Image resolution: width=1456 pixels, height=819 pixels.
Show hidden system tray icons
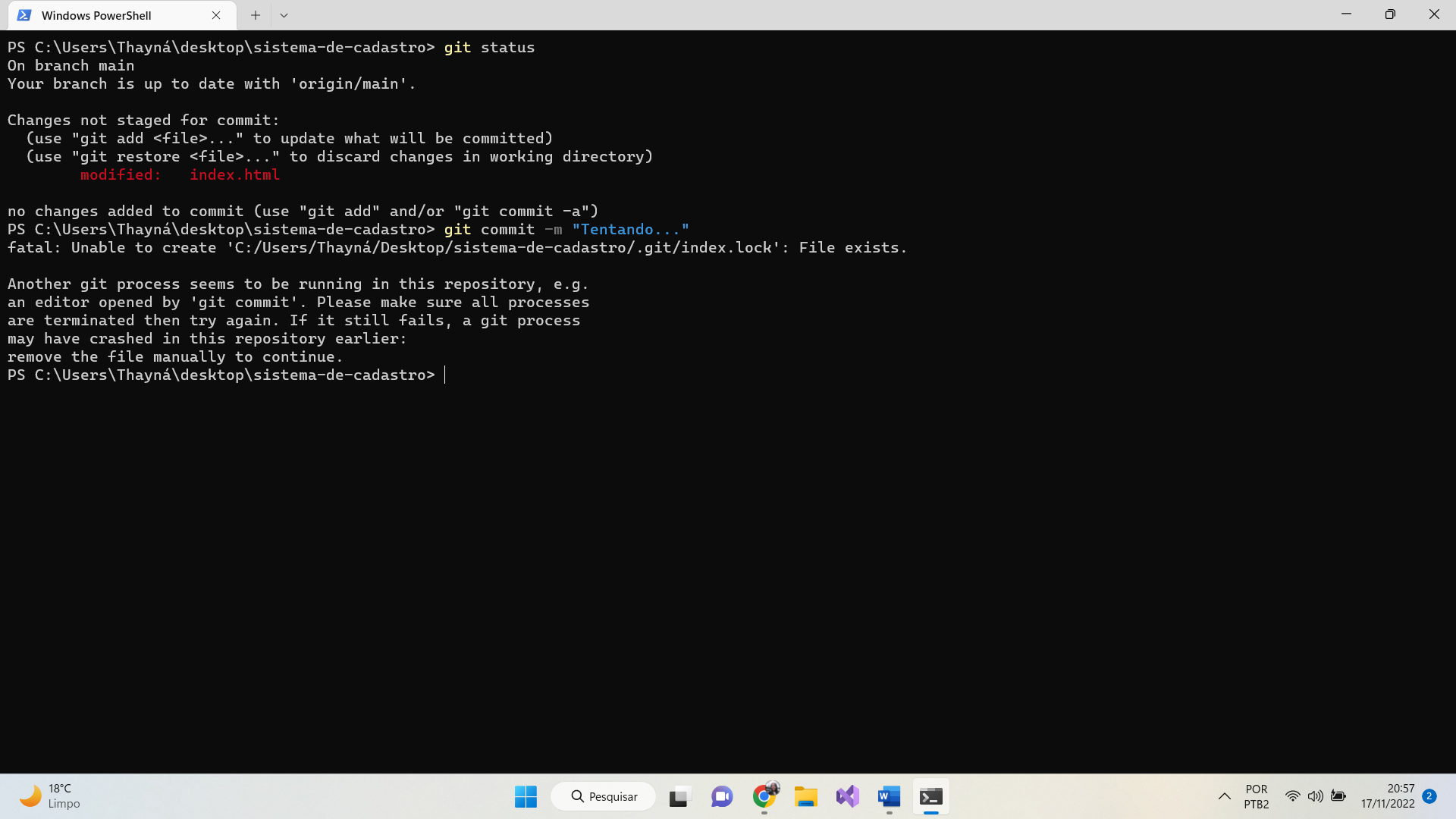1224,796
